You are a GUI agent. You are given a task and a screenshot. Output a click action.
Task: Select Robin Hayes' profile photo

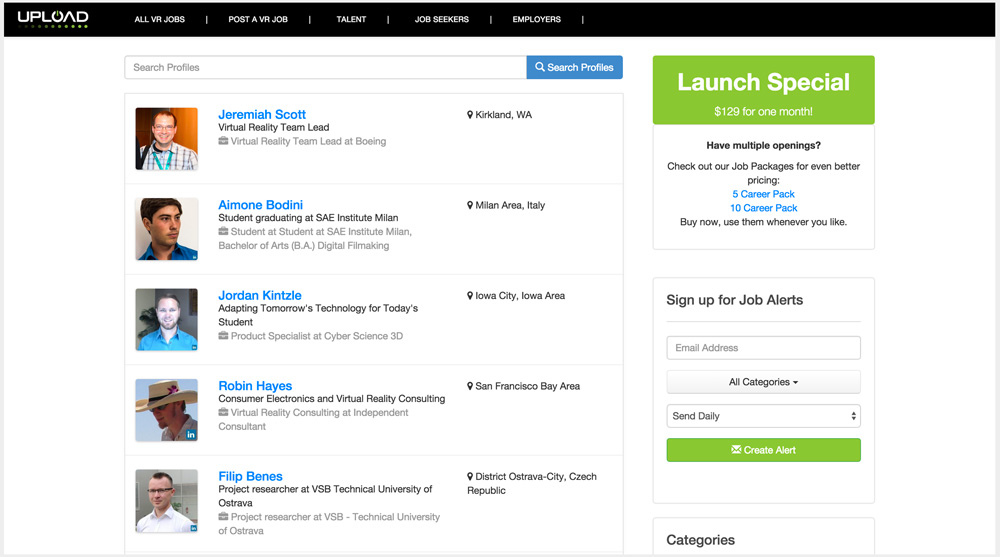(x=166, y=410)
